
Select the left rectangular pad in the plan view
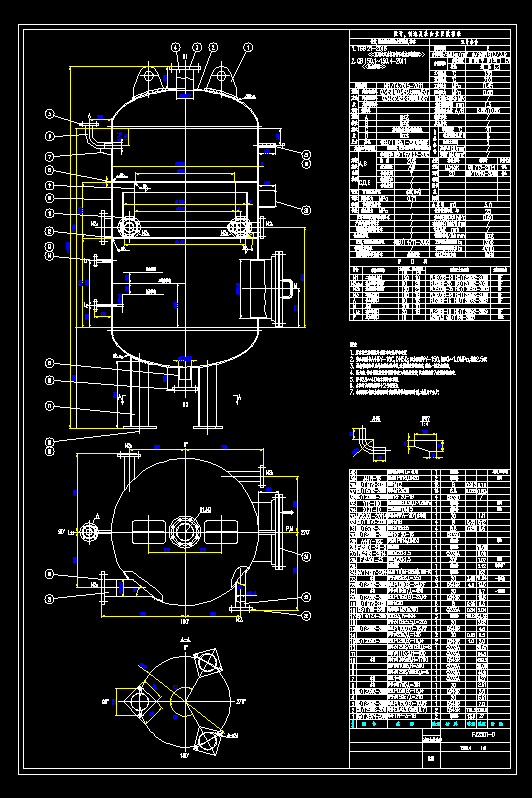pos(149,532)
